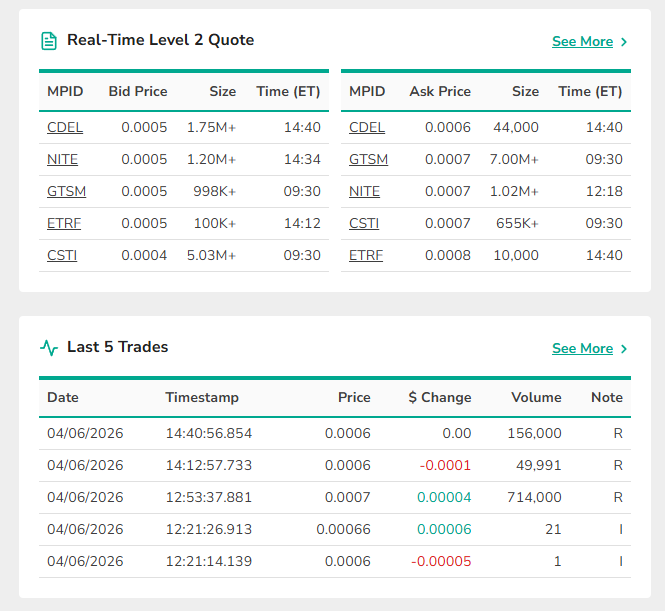
Task: Click the Note column header
Action: click(x=607, y=397)
